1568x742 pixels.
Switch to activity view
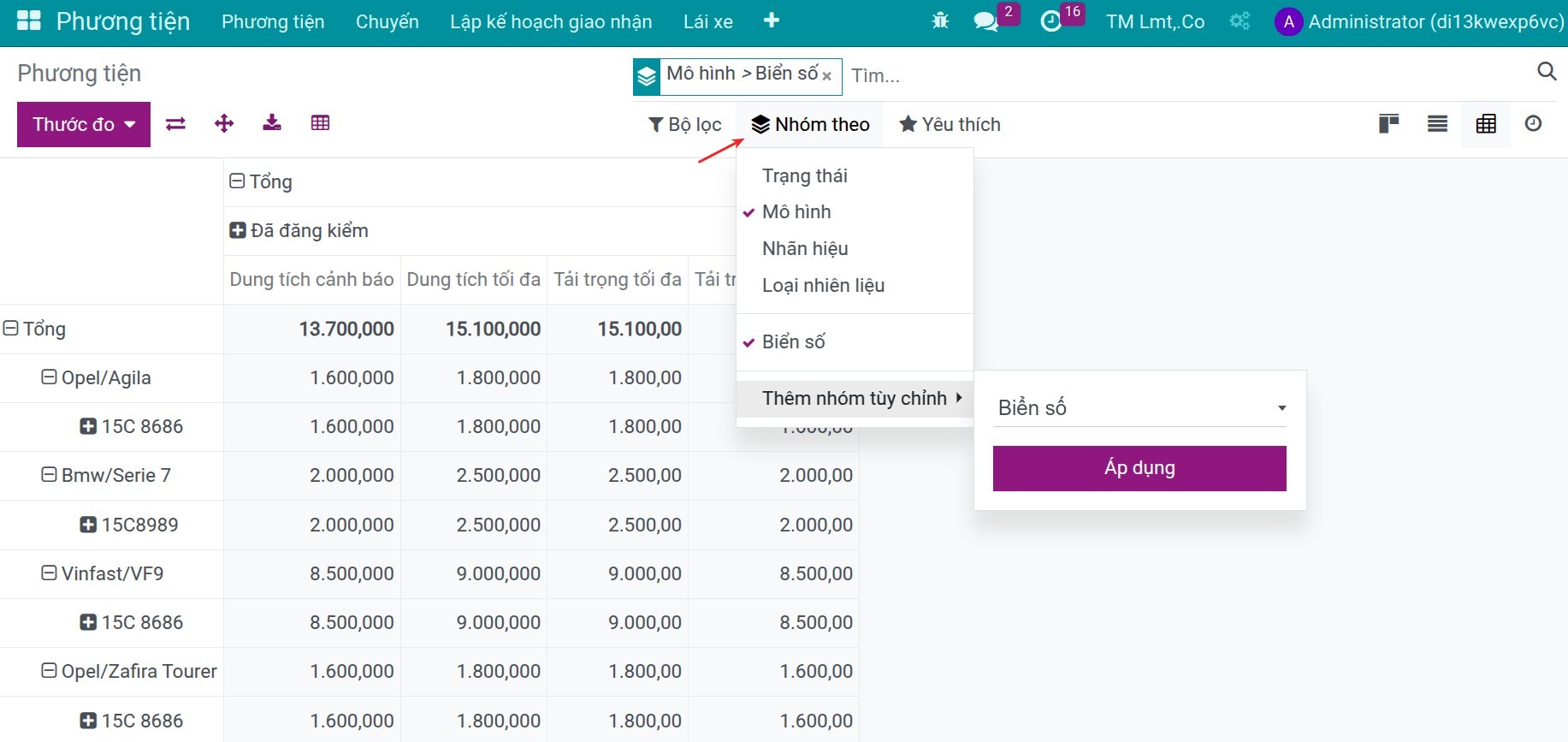pos(1533,124)
